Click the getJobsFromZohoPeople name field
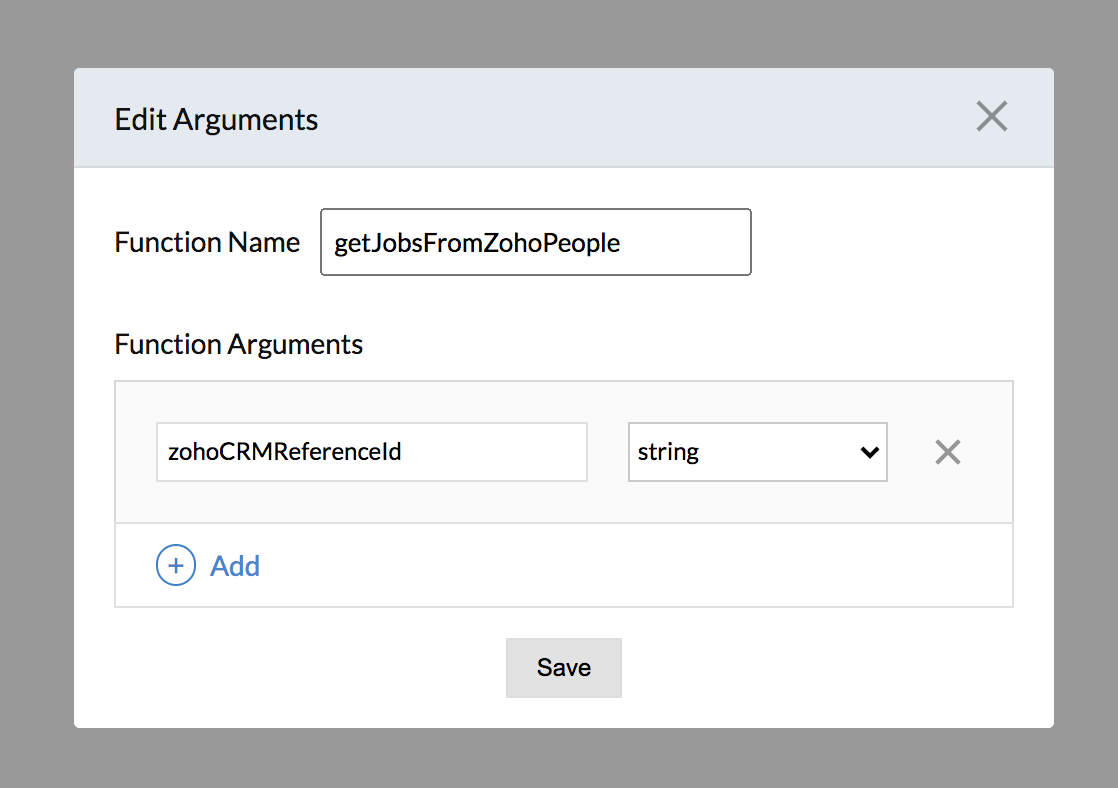 point(535,242)
